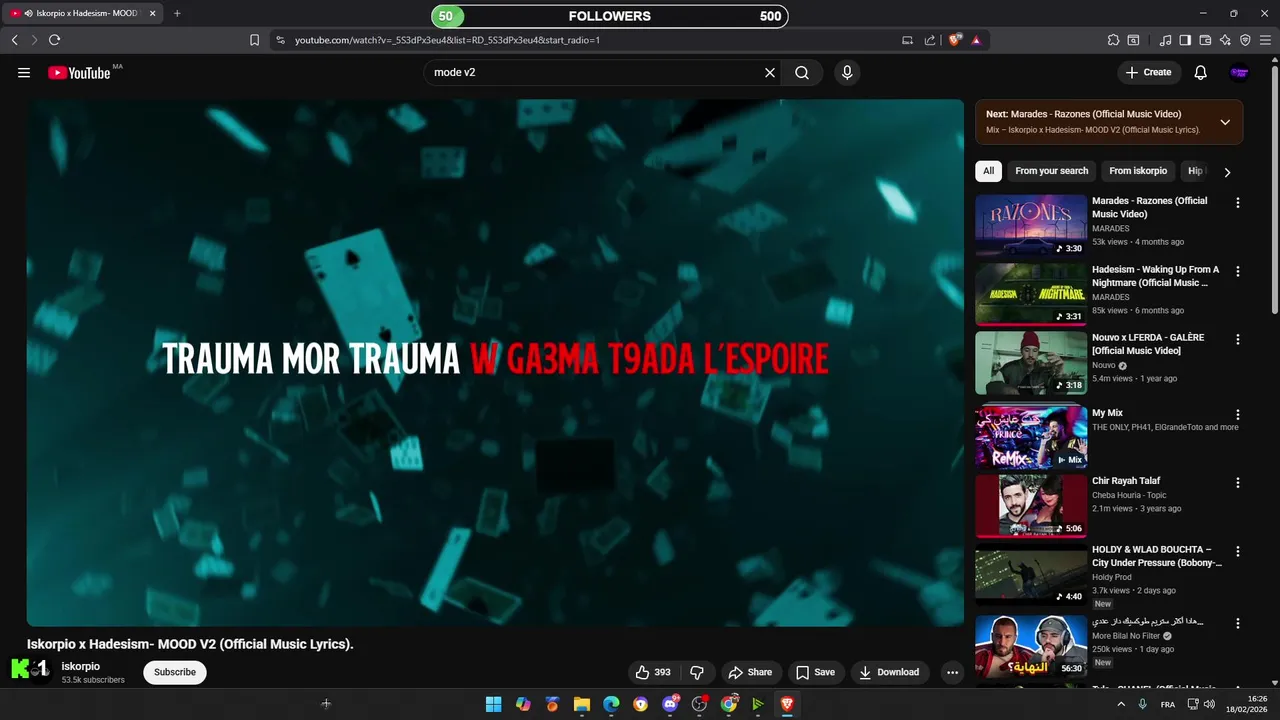1280x720 pixels.
Task: Clear the search box text
Action: (x=770, y=73)
